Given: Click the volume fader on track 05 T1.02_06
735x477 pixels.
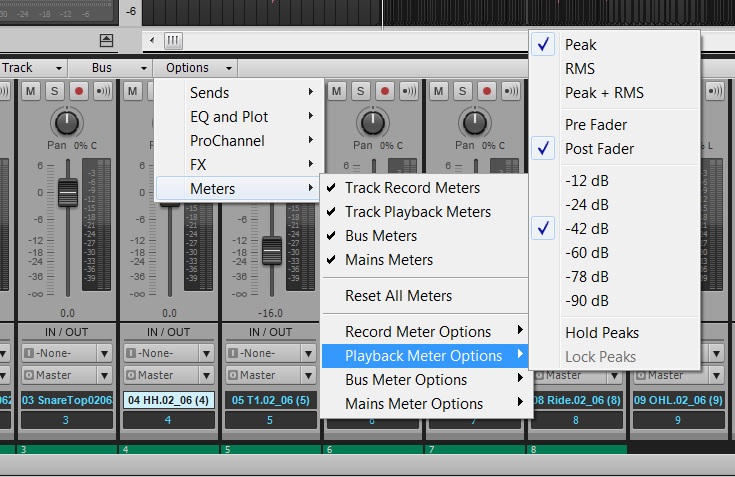Looking at the screenshot, I should (272, 251).
